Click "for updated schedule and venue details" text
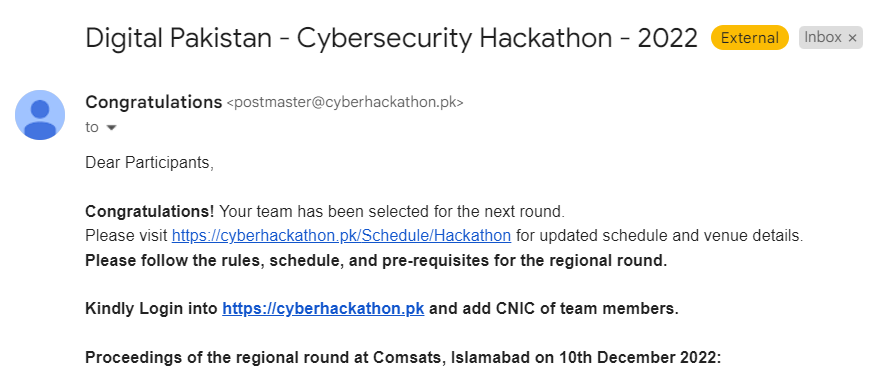Image resolution: width=888 pixels, height=373 pixels. 660,235
